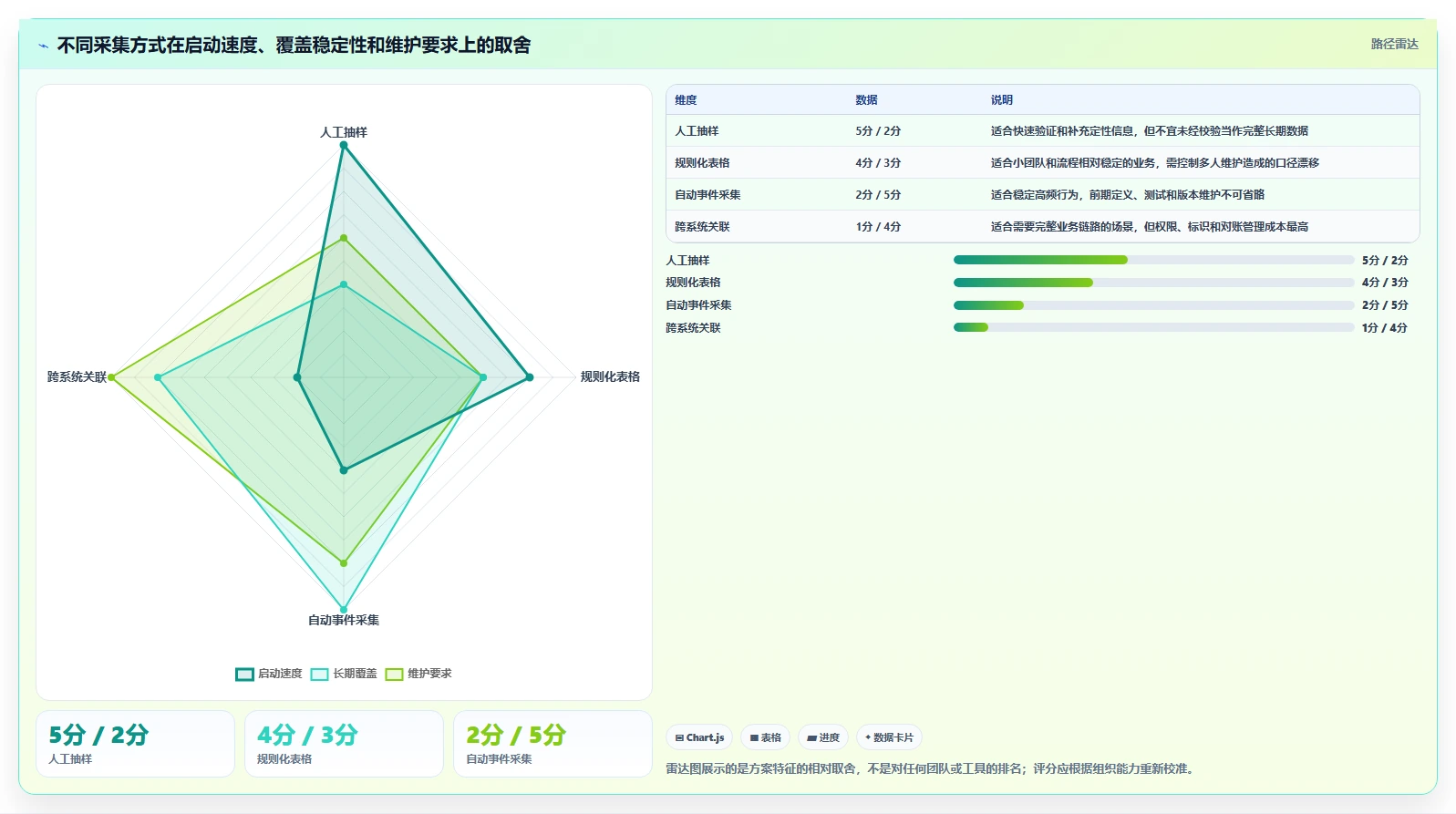Click the 人工抽样 axis label on the radar chart

coord(344,132)
